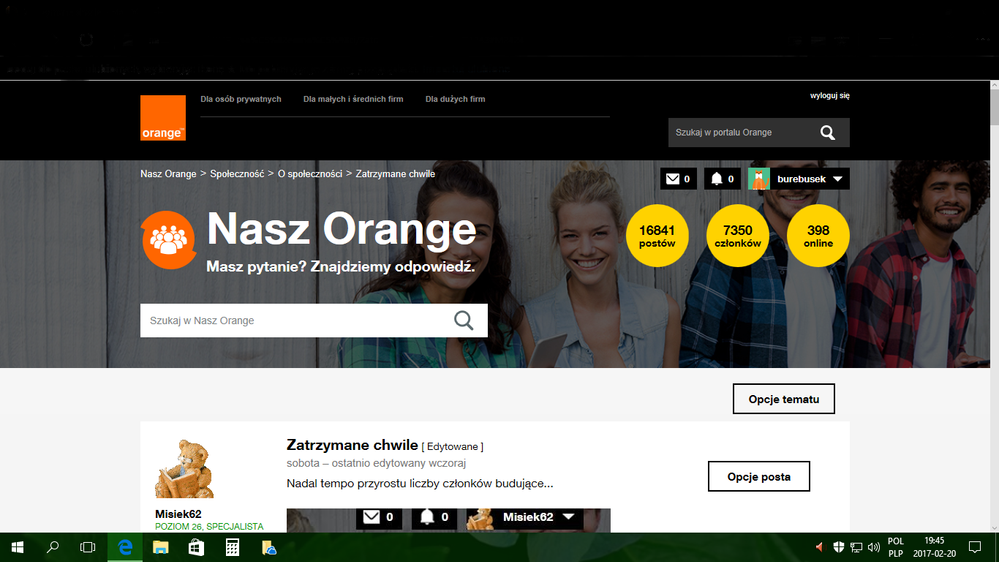Viewport: 999px width, 562px height.
Task: Click text POZIOM 26, SPECJALISTA
Action: tap(209, 526)
